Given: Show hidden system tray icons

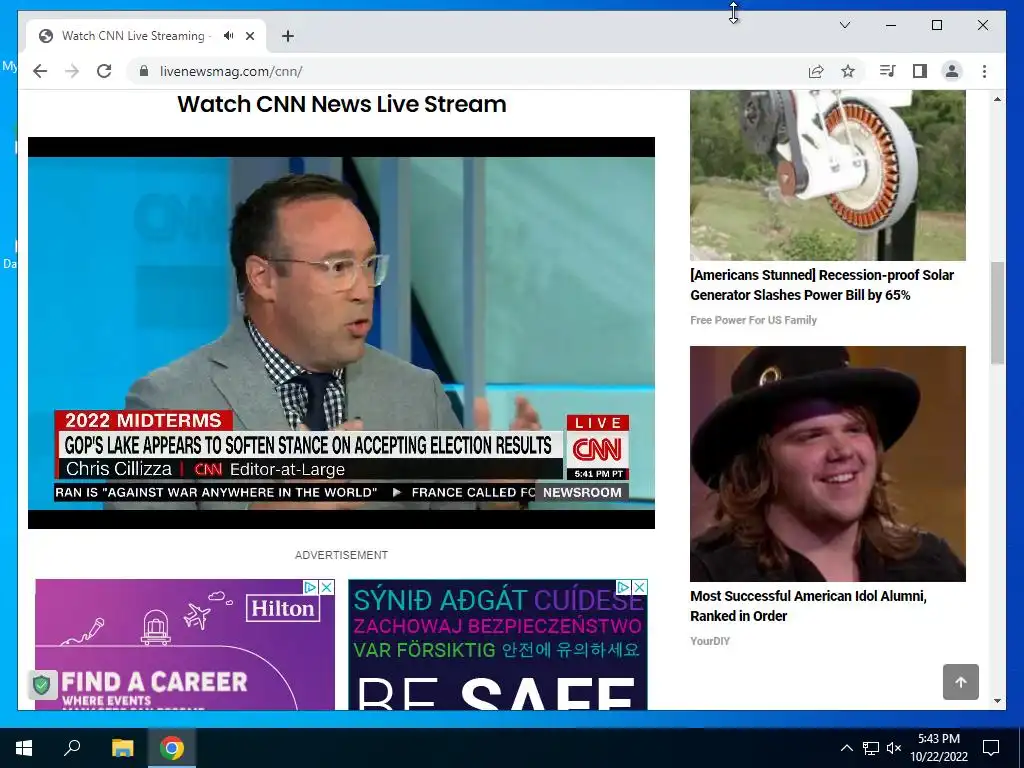Looking at the screenshot, I should click(x=846, y=748).
